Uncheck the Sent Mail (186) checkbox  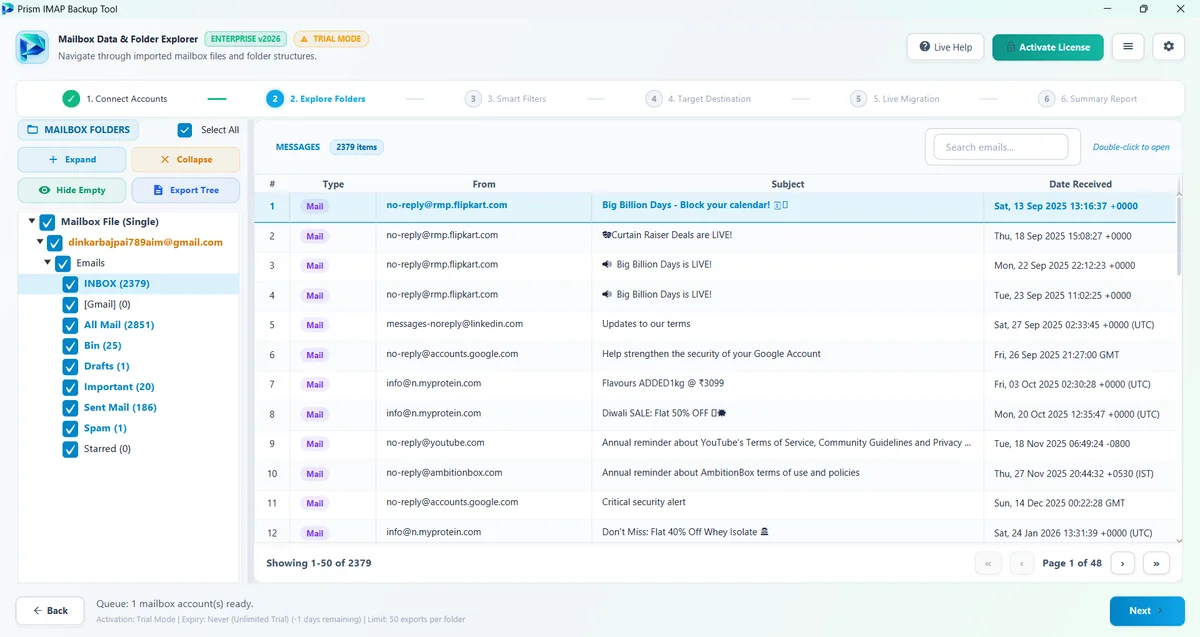(x=70, y=408)
